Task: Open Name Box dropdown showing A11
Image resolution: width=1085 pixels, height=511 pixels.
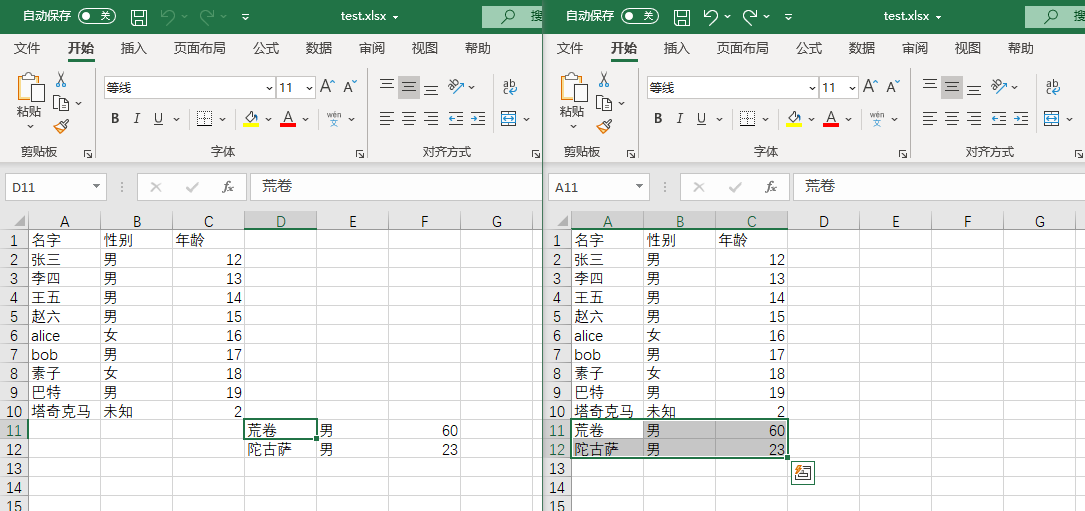Action: coord(639,187)
